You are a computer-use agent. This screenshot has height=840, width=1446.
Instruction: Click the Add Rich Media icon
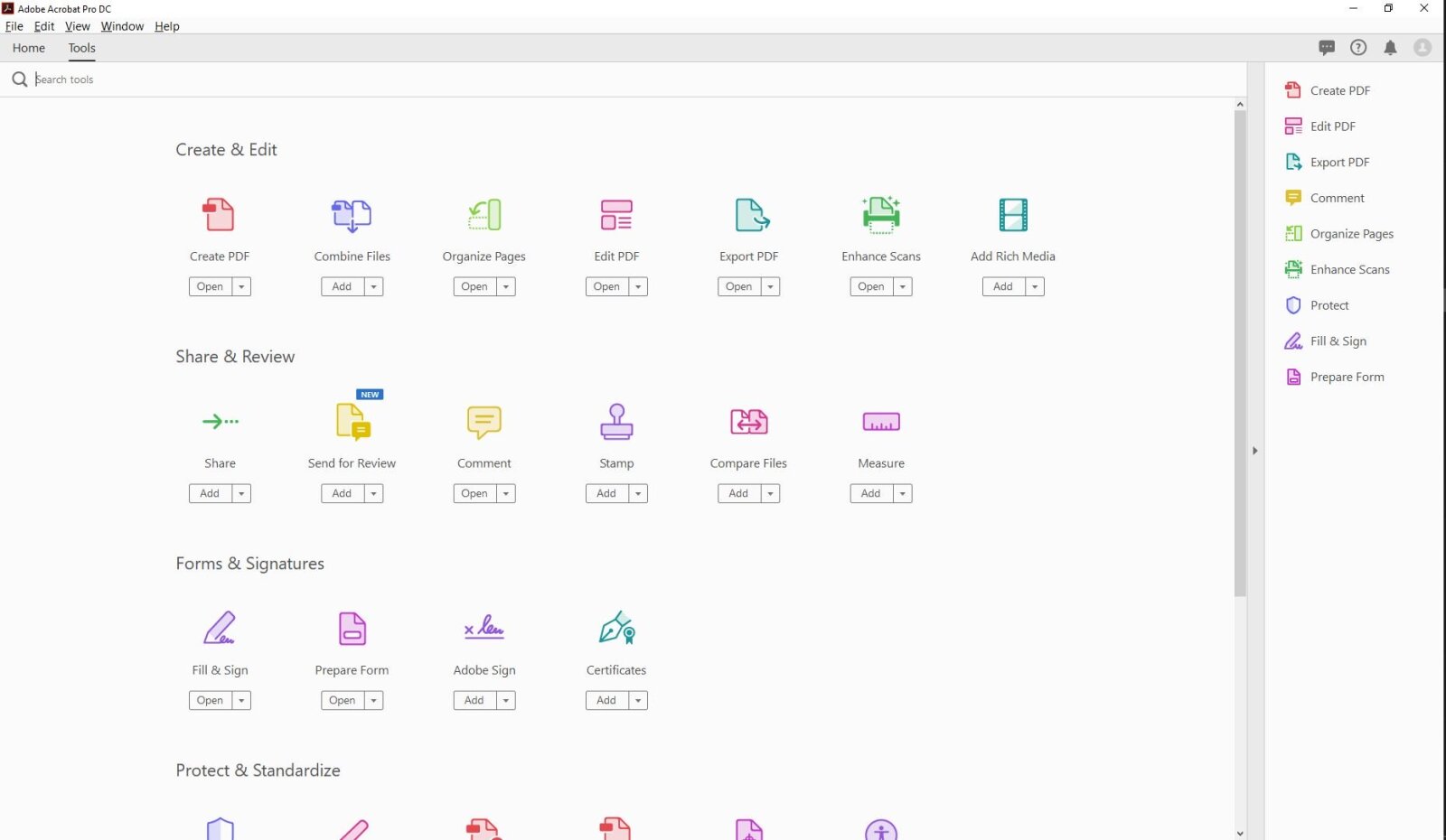[1012, 215]
